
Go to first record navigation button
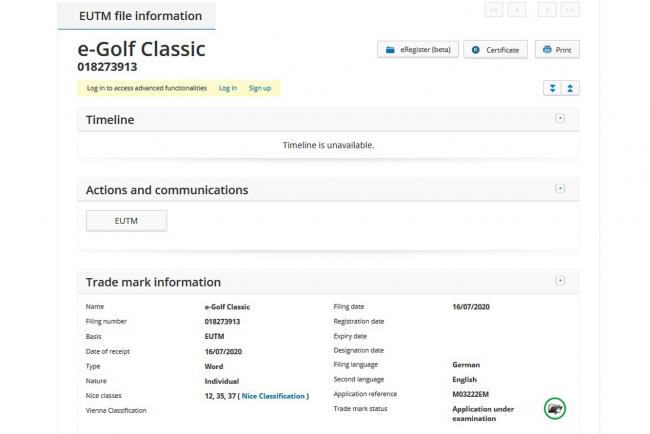click(493, 10)
